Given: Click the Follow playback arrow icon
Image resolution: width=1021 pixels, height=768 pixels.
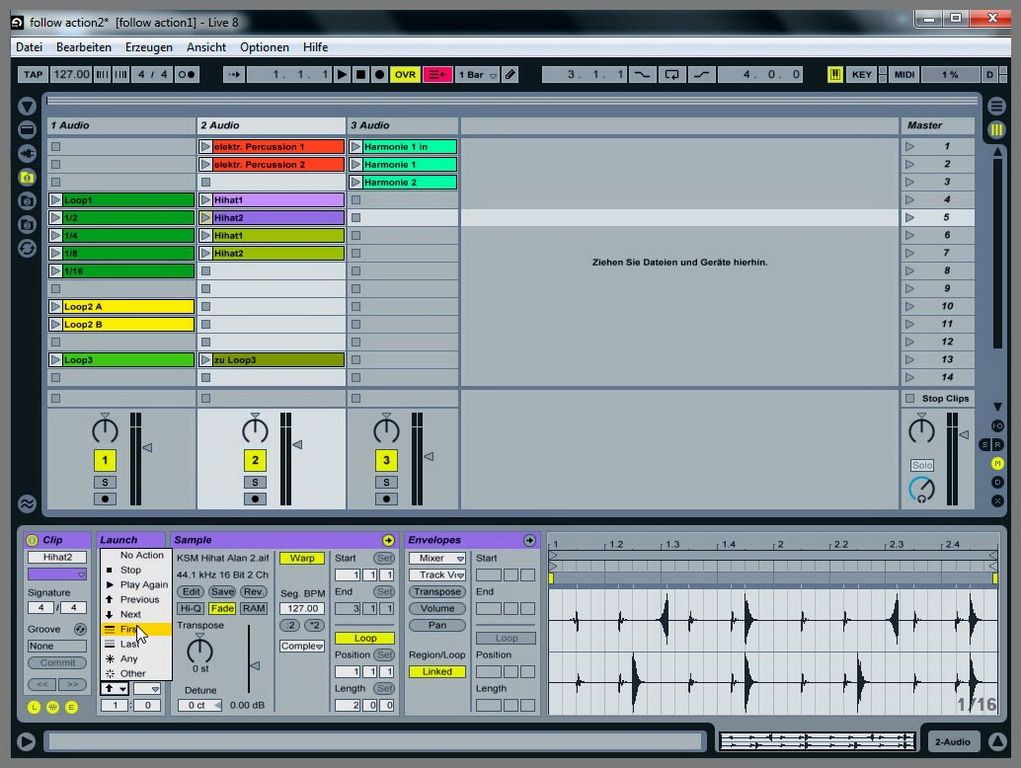Looking at the screenshot, I should (x=234, y=74).
